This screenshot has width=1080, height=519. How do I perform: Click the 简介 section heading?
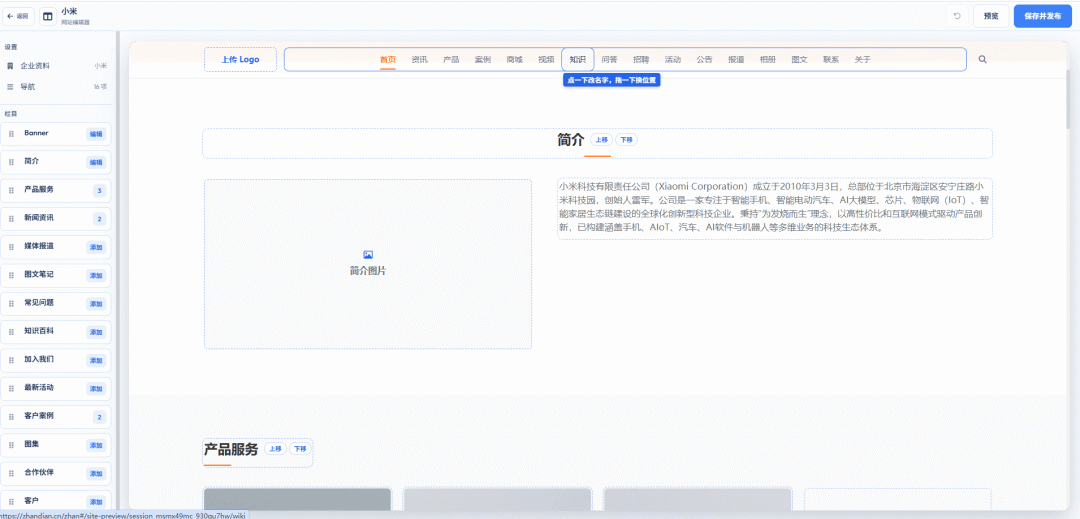(571, 140)
